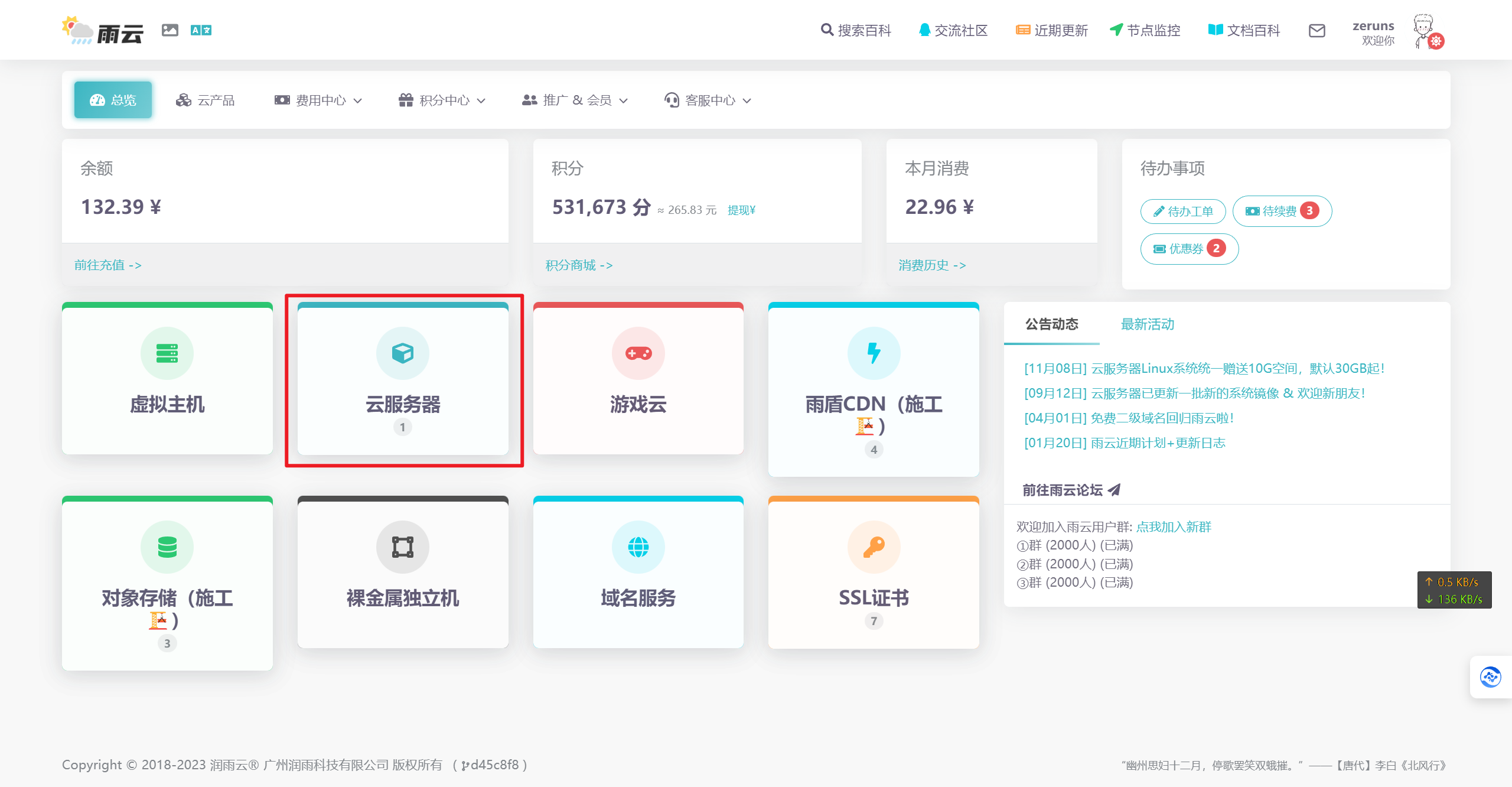1512x787 pixels.
Task: Open 搜索百科 search
Action: tap(856, 30)
